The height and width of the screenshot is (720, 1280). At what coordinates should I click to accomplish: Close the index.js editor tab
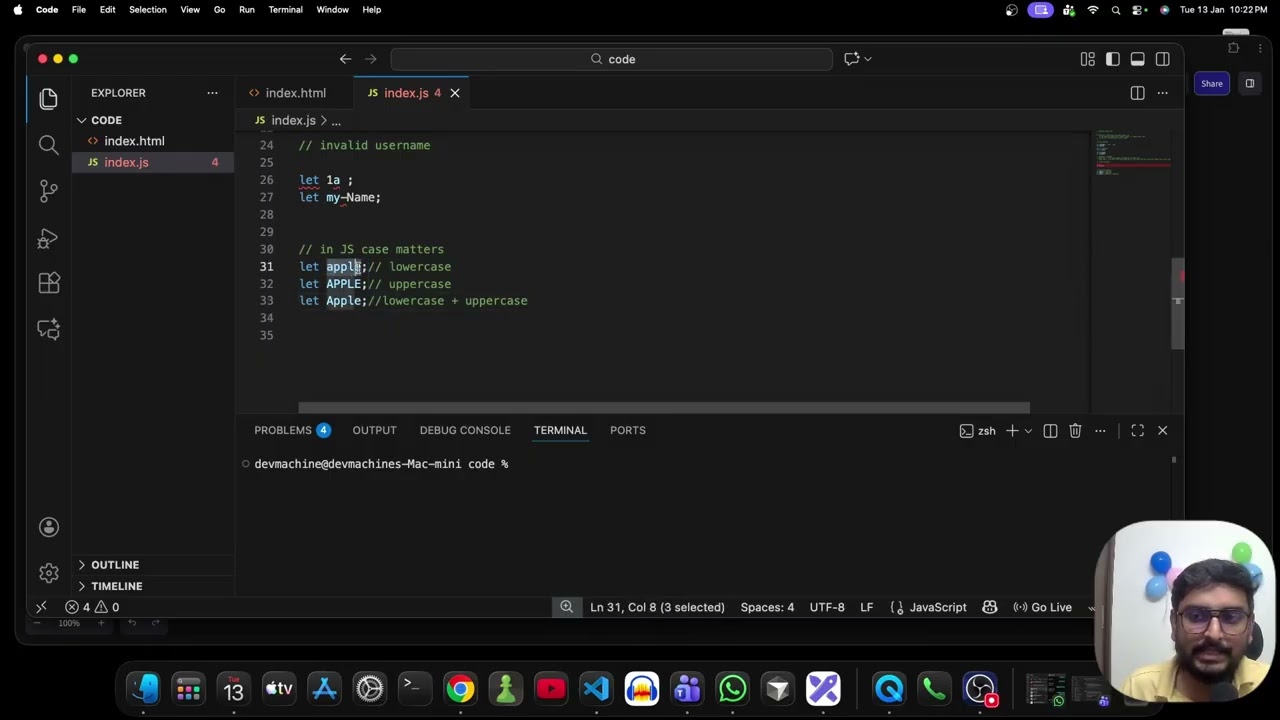click(x=454, y=93)
